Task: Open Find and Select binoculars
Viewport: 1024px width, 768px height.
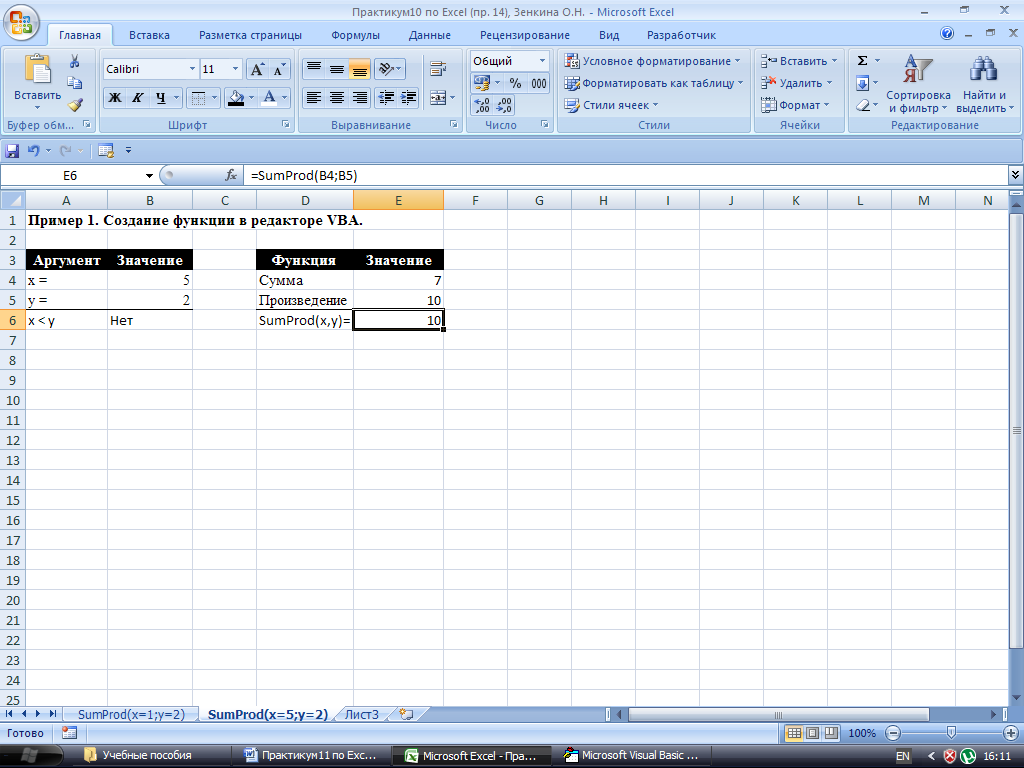Action: tap(984, 84)
